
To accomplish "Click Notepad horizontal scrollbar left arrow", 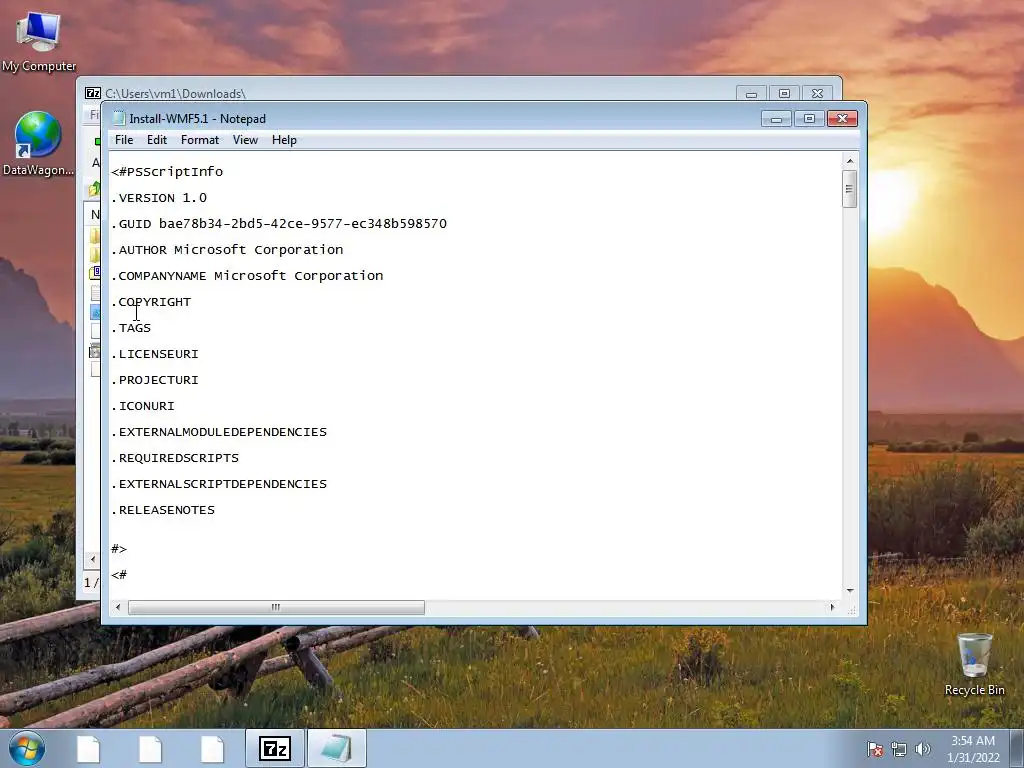I will point(118,607).
